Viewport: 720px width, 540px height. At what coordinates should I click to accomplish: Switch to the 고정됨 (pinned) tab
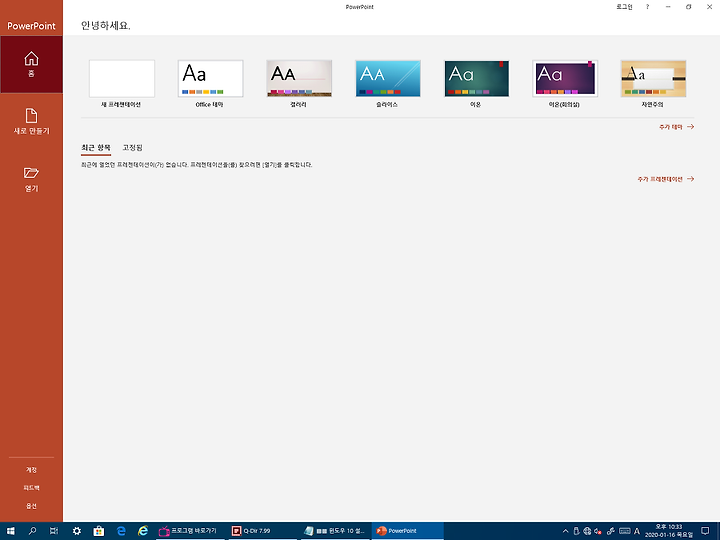[x=132, y=147]
